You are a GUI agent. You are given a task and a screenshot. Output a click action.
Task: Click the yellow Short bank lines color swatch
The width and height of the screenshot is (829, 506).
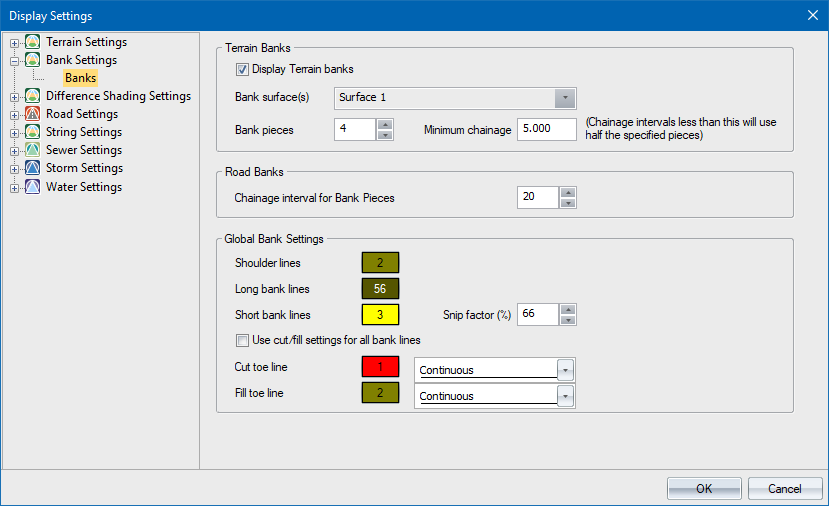pyautogui.click(x=380, y=315)
